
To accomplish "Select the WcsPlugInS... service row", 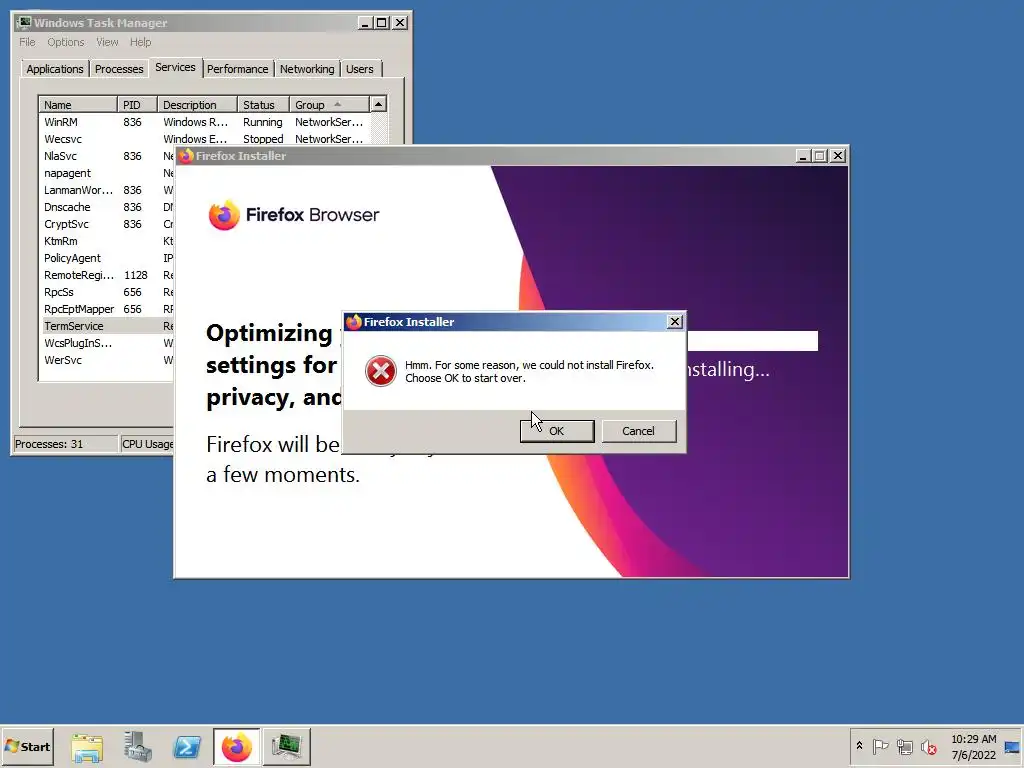I will [x=108, y=343].
